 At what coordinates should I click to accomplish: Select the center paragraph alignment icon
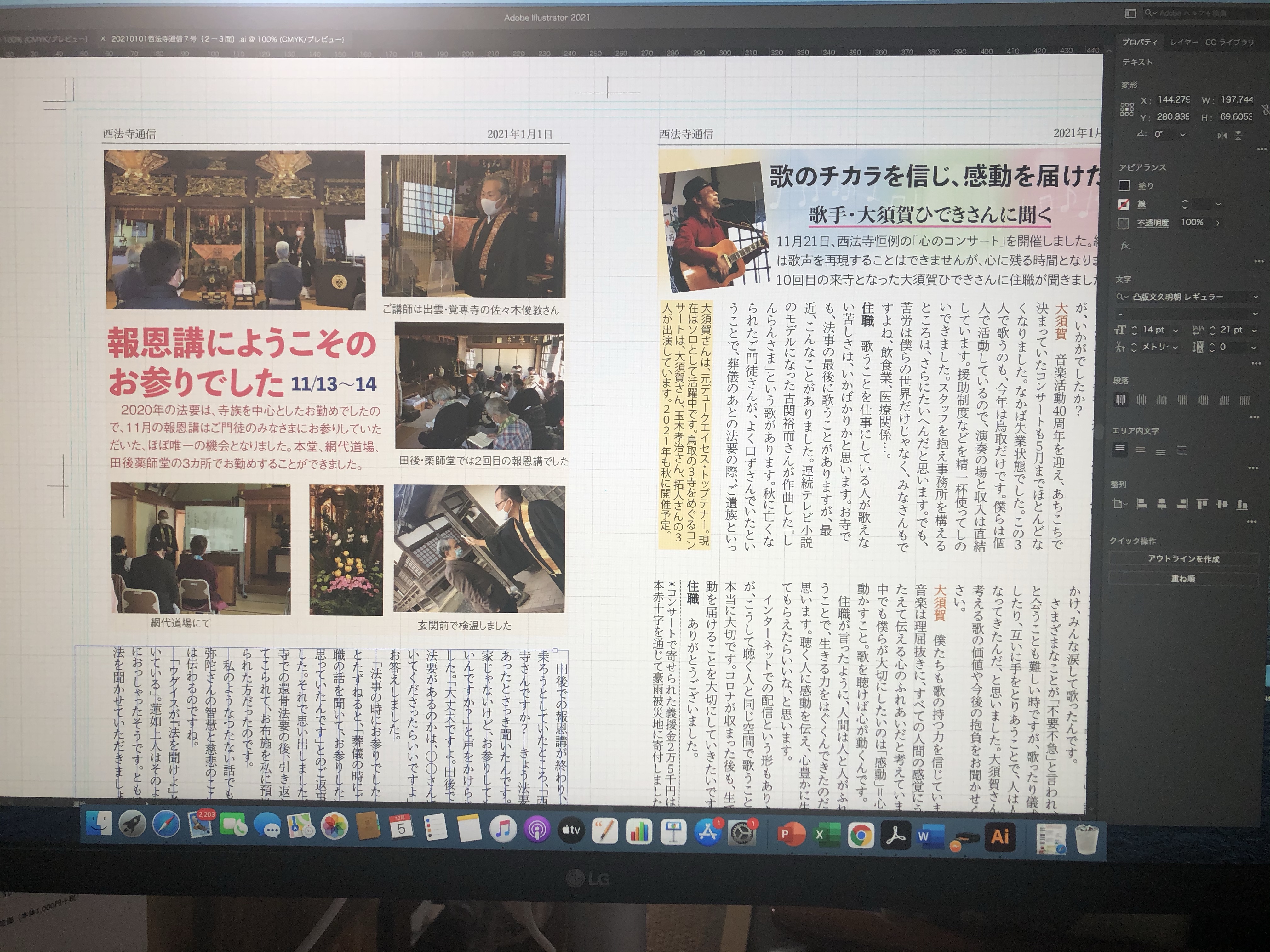(1141, 400)
